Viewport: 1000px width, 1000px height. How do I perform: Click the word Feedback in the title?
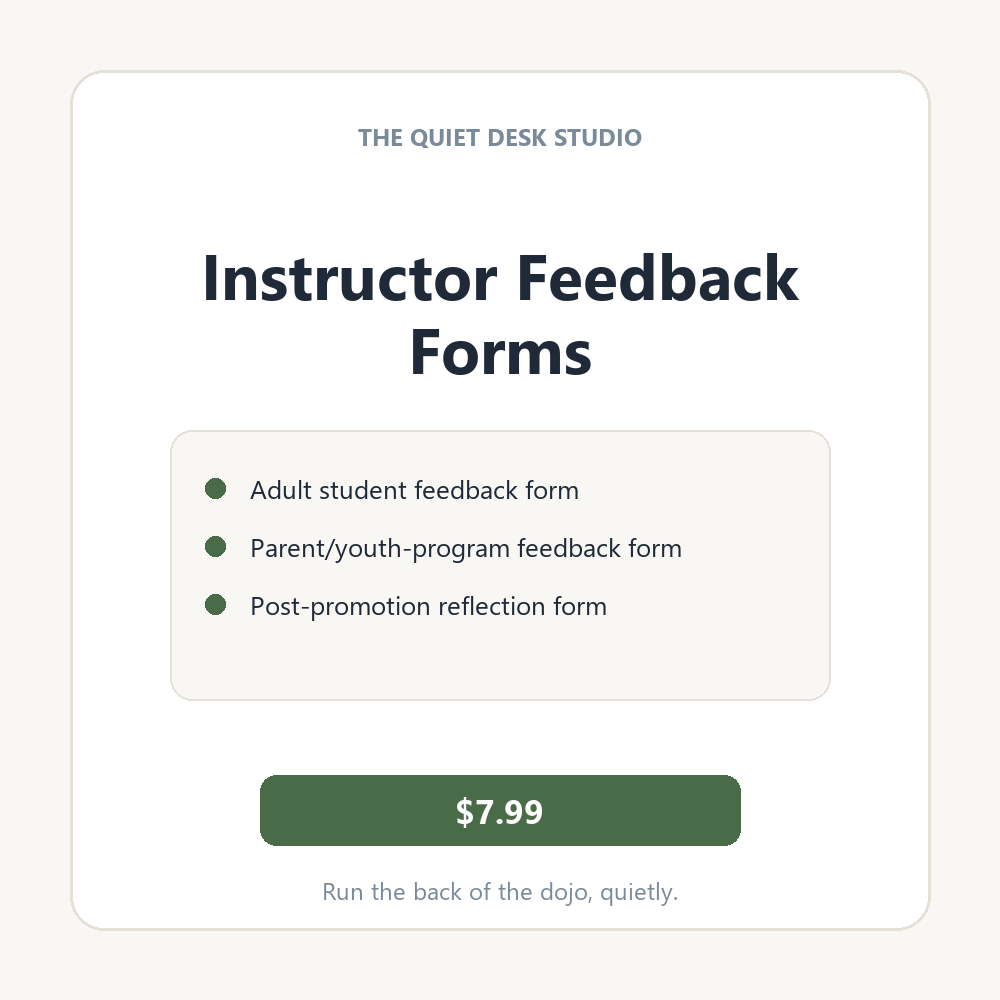[x=658, y=278]
